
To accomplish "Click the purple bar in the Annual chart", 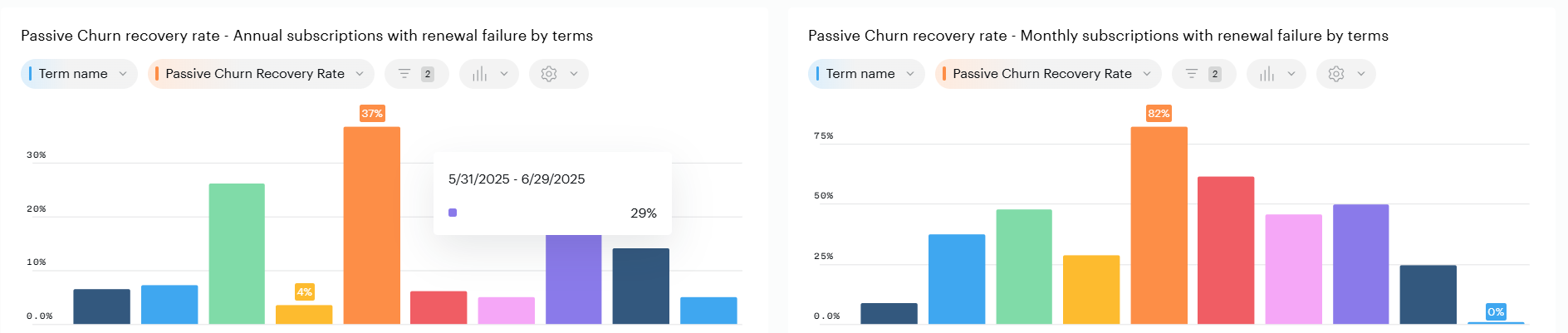I will coord(573,279).
